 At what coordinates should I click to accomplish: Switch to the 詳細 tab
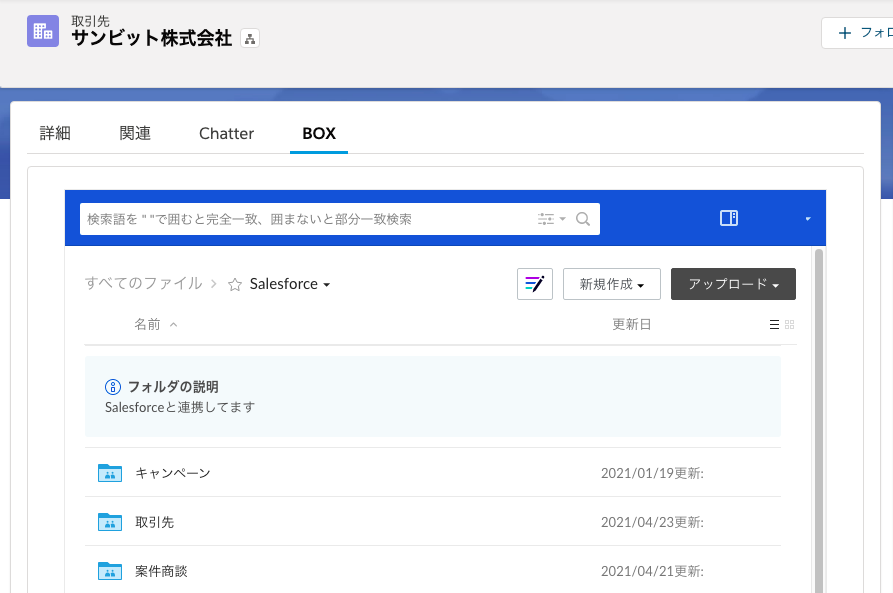[x=55, y=133]
